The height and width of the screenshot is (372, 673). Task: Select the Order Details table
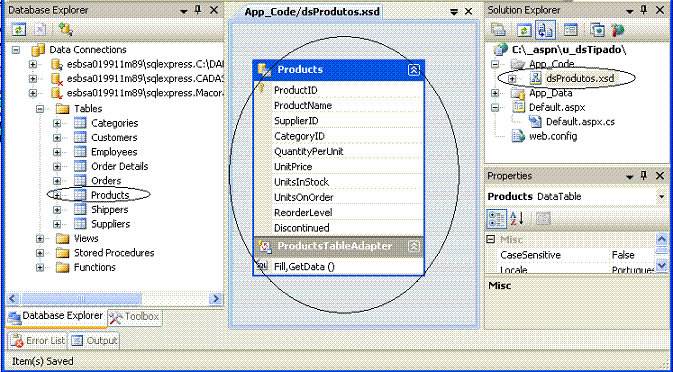tap(119, 166)
